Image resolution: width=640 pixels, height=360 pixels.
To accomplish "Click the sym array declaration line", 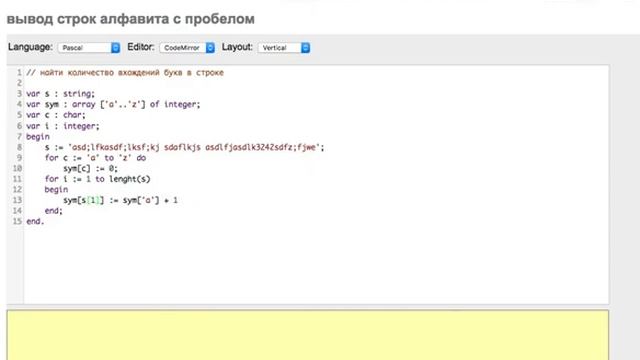I will [113, 104].
